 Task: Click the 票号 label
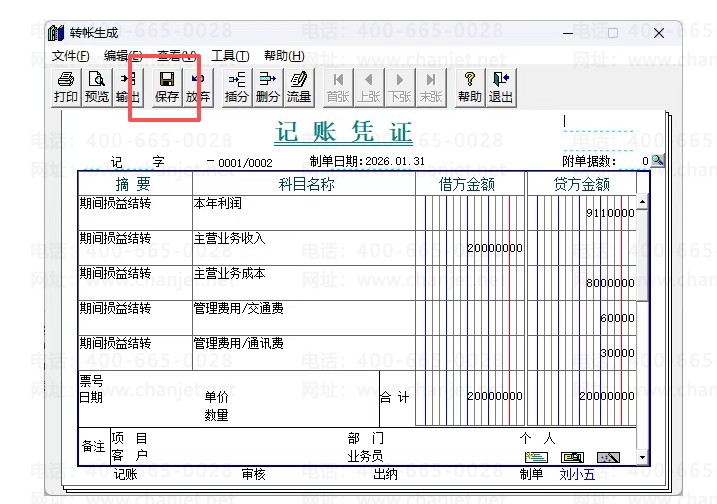pos(91,380)
